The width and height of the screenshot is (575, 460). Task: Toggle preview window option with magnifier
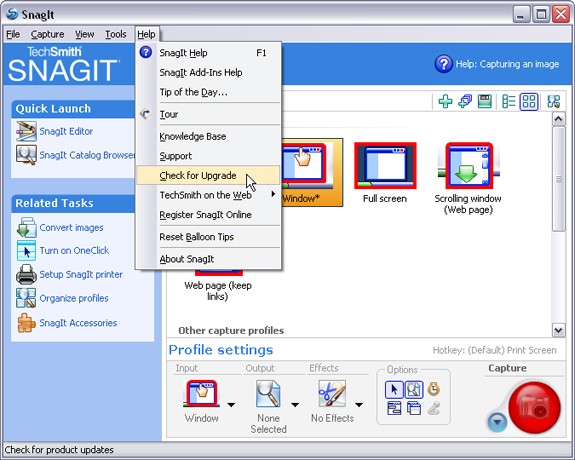click(414, 390)
